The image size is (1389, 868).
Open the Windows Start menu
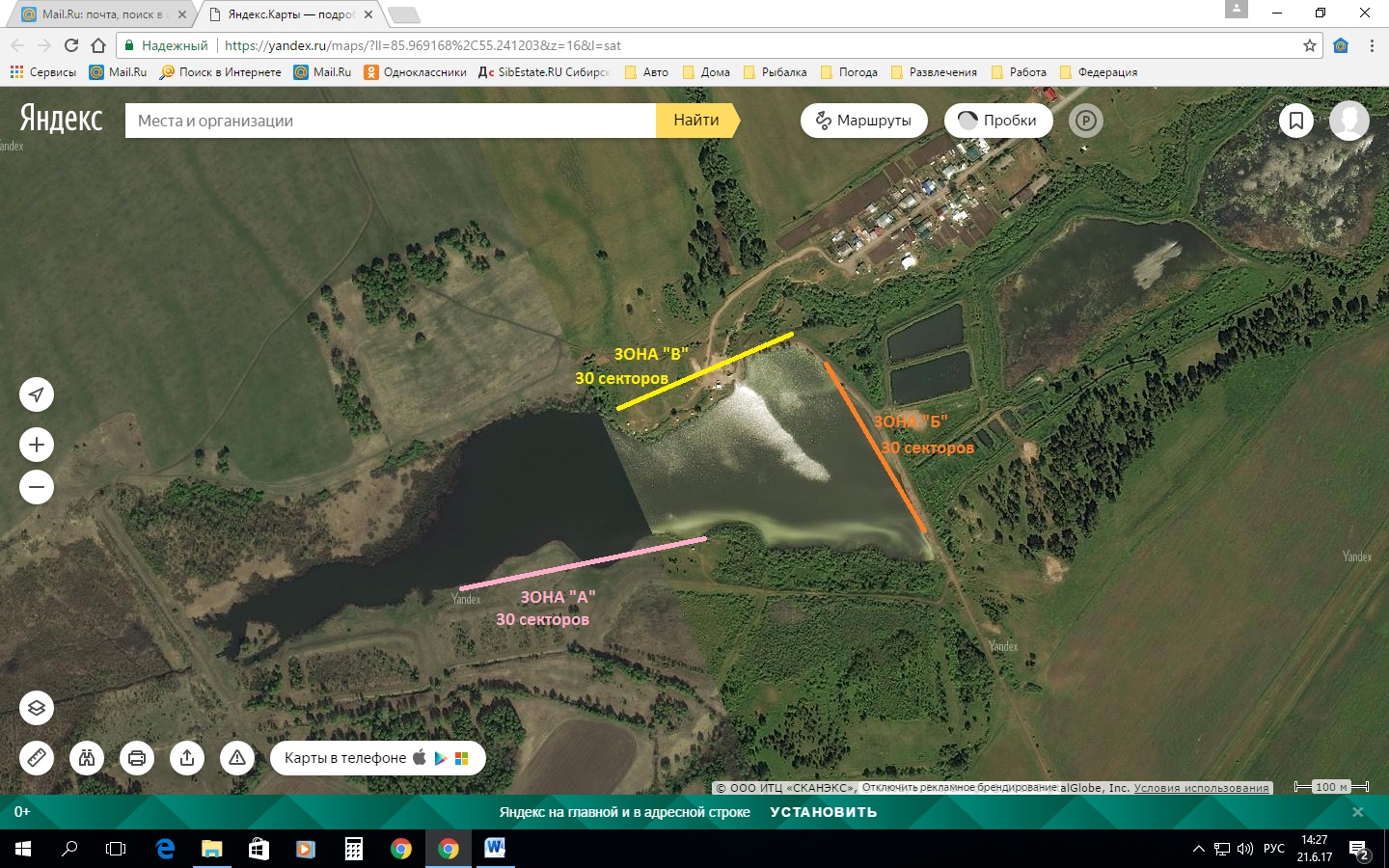tap(23, 849)
